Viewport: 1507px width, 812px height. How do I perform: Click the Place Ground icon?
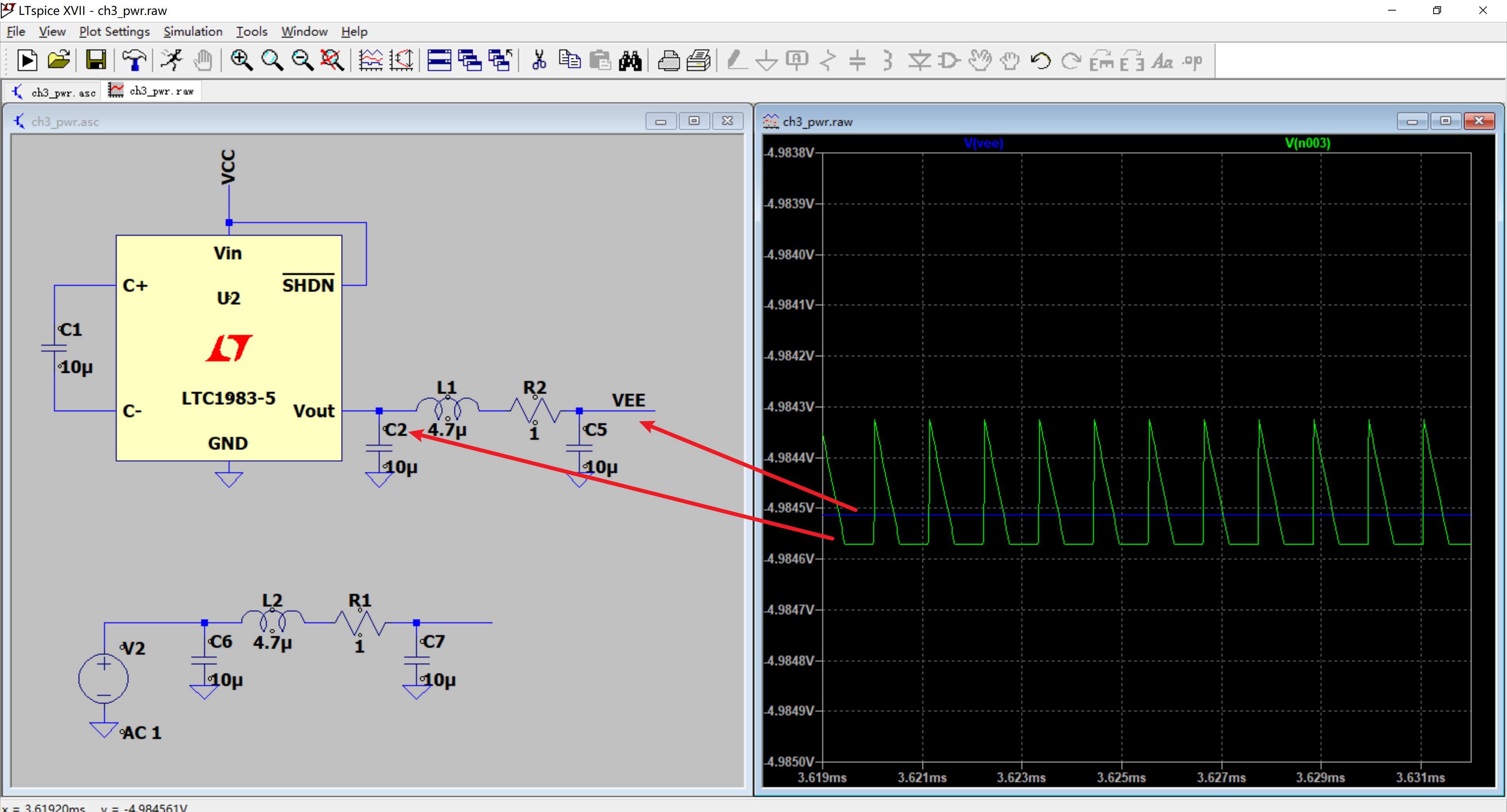[766, 60]
